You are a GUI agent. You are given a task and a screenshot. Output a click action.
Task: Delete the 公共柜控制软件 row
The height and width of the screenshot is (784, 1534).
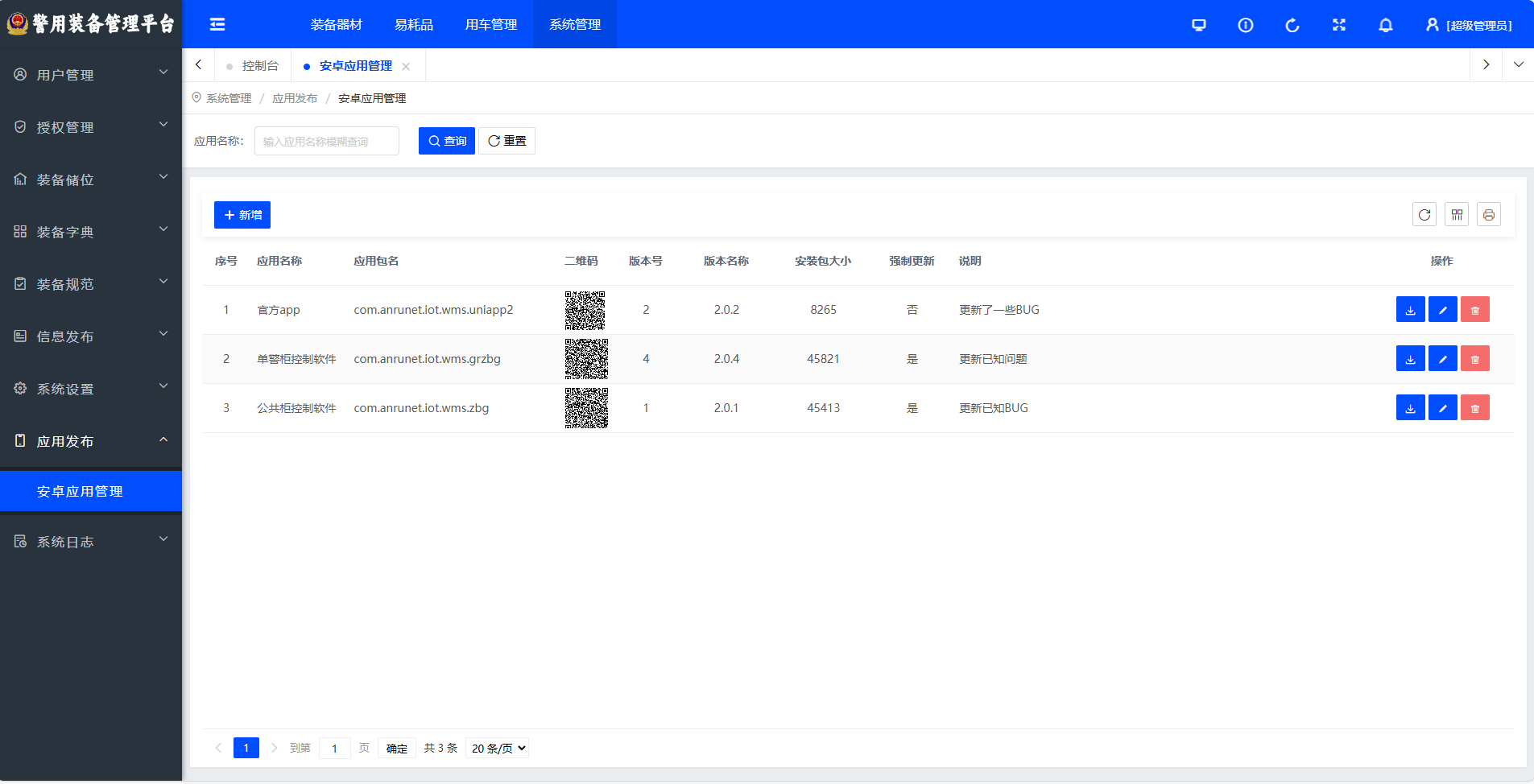pyautogui.click(x=1474, y=408)
